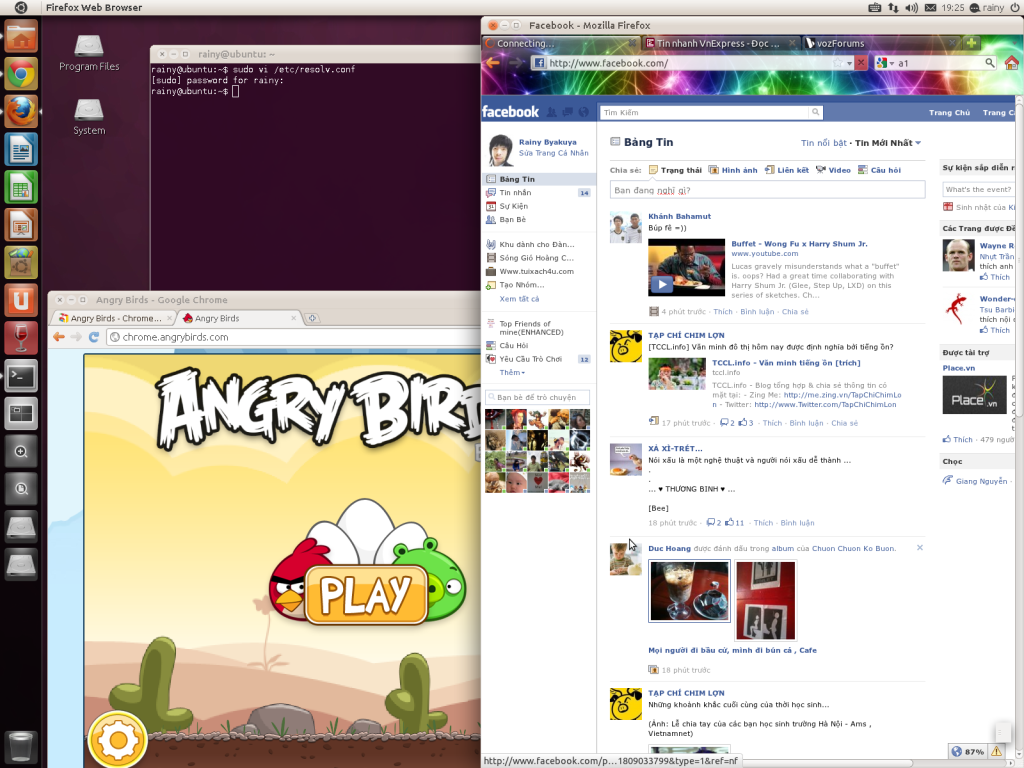The image size is (1024, 768).
Task: Bookmark the page with the star icon
Action: pos(837,63)
